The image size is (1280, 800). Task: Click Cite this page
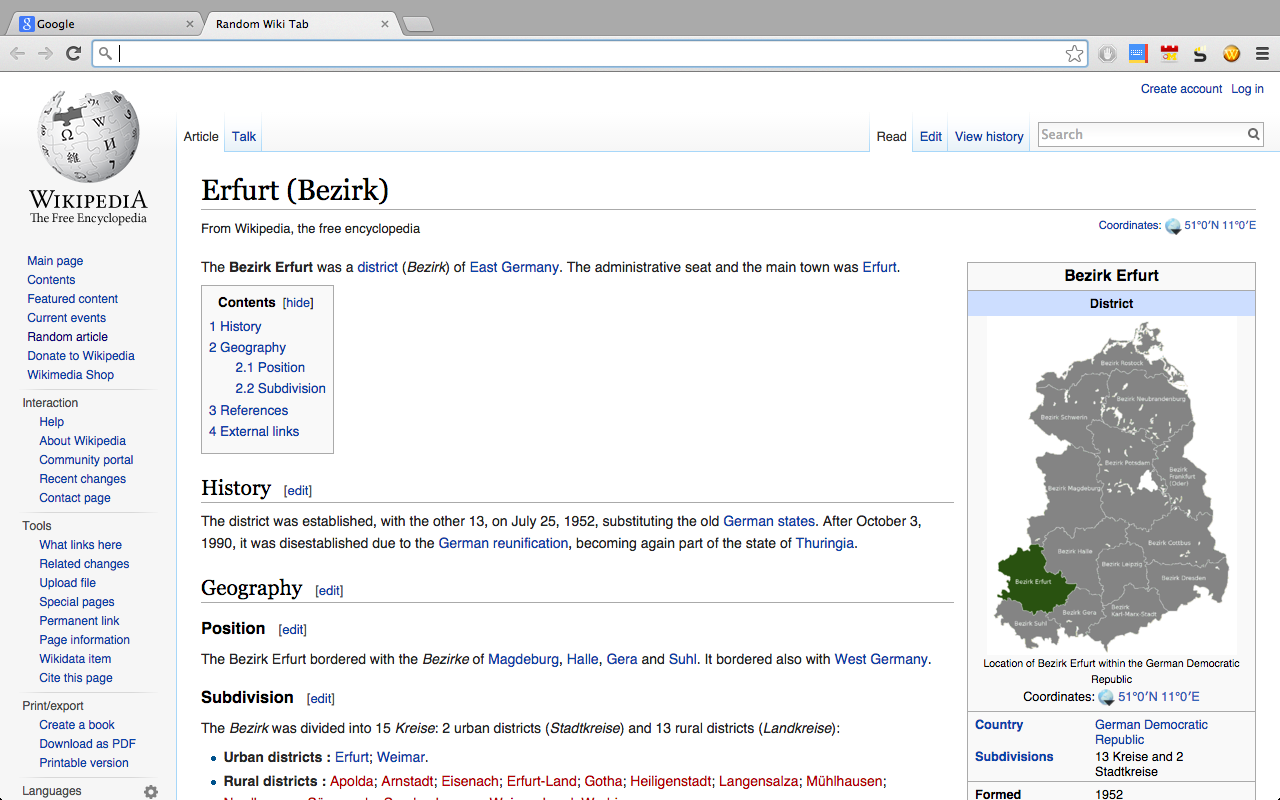(x=76, y=678)
